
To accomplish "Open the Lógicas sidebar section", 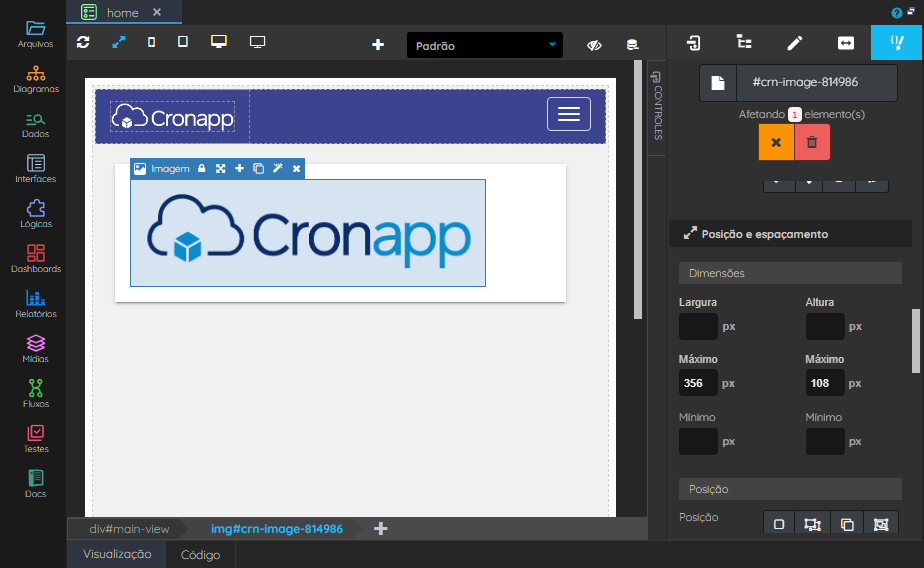I will 35,214.
